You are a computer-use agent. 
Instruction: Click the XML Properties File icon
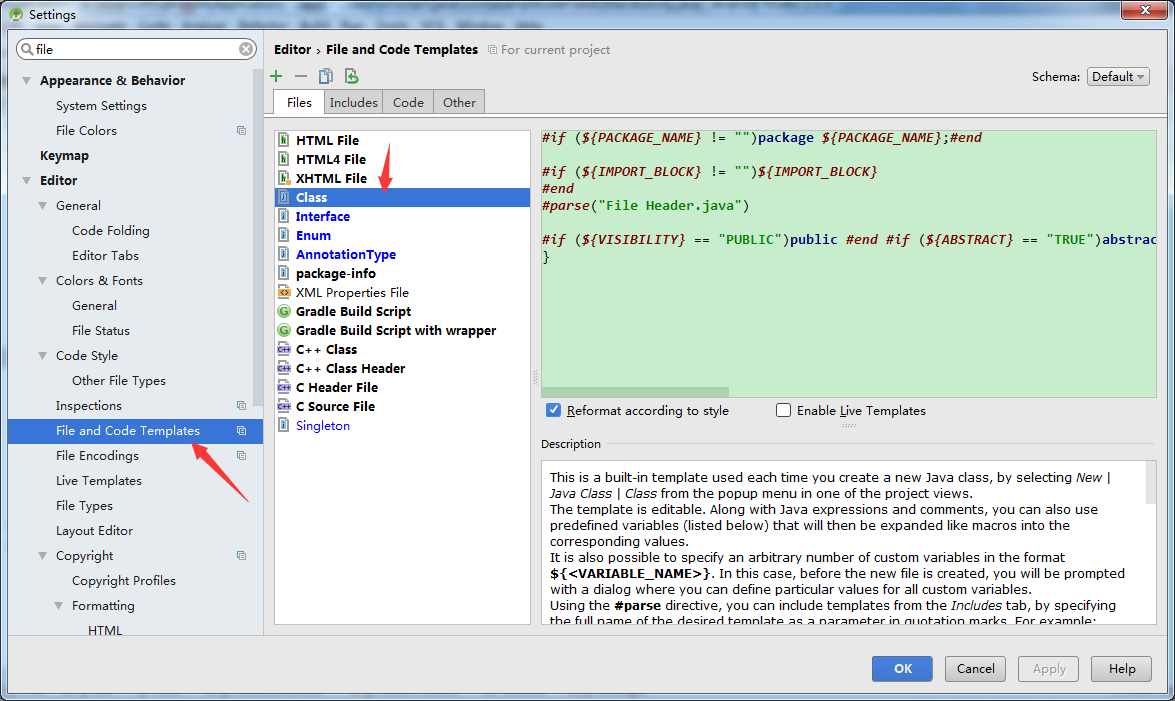(x=284, y=292)
